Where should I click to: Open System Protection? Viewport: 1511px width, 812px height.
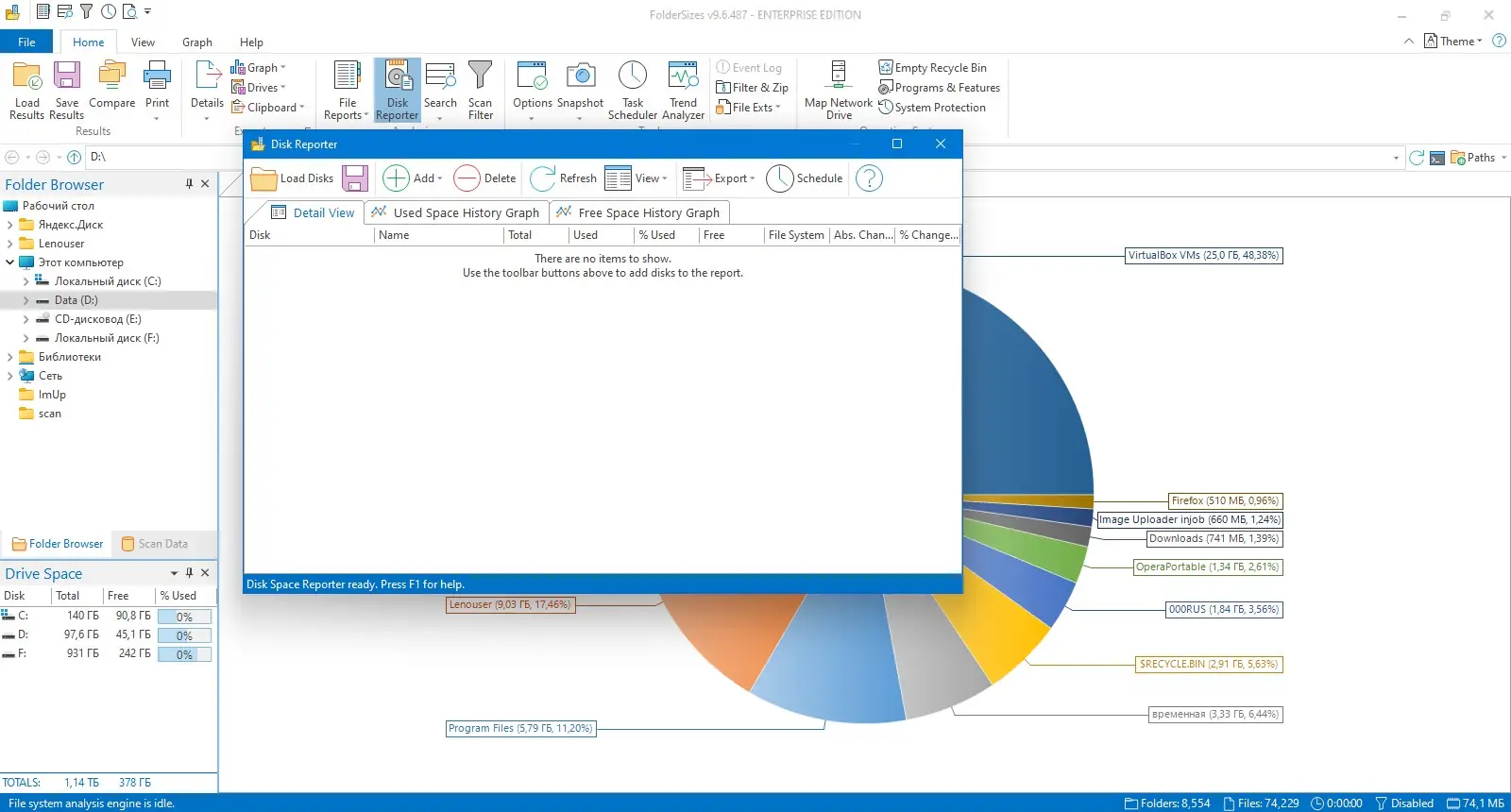pos(931,108)
